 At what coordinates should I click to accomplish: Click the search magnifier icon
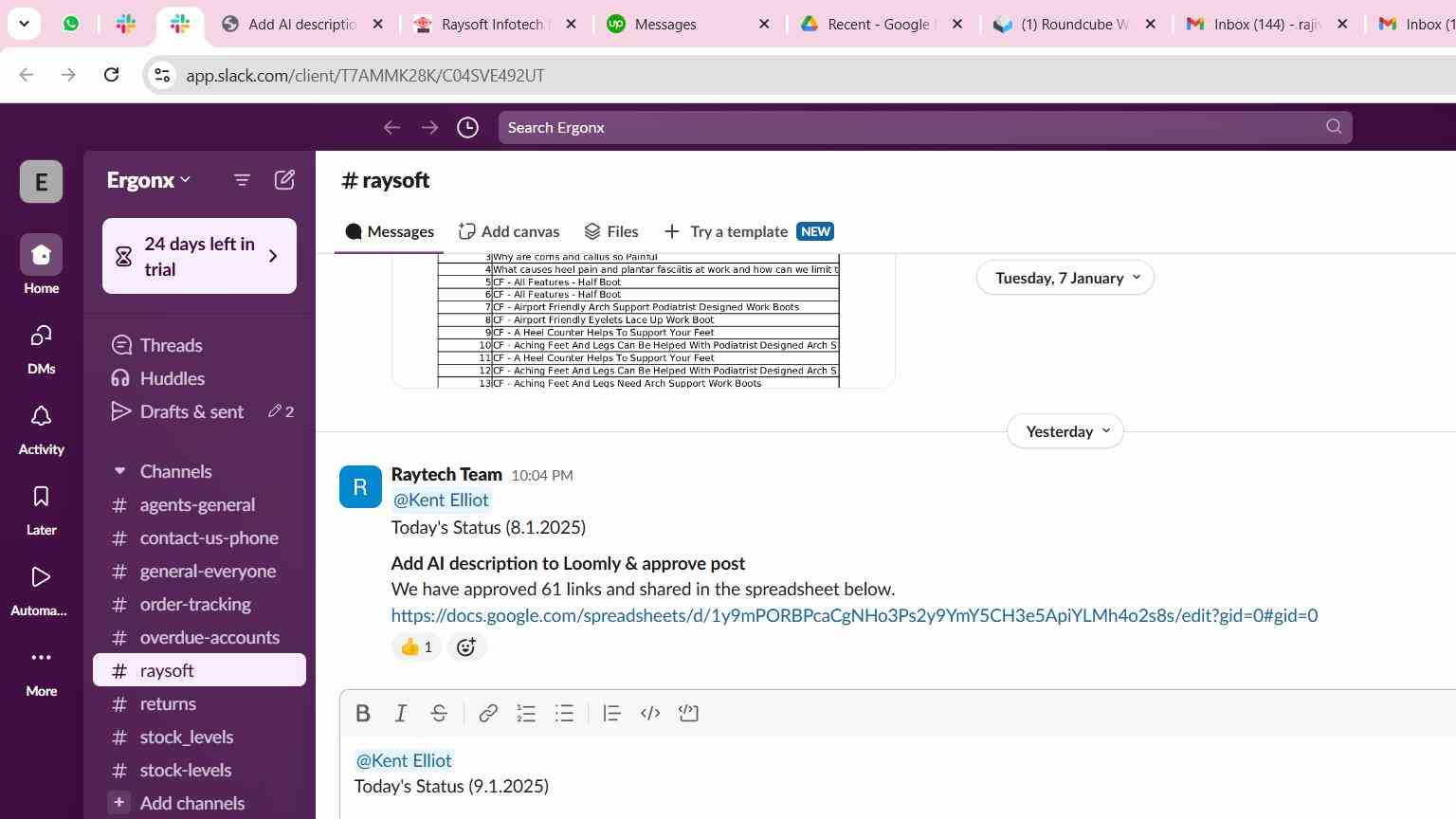[1334, 126]
